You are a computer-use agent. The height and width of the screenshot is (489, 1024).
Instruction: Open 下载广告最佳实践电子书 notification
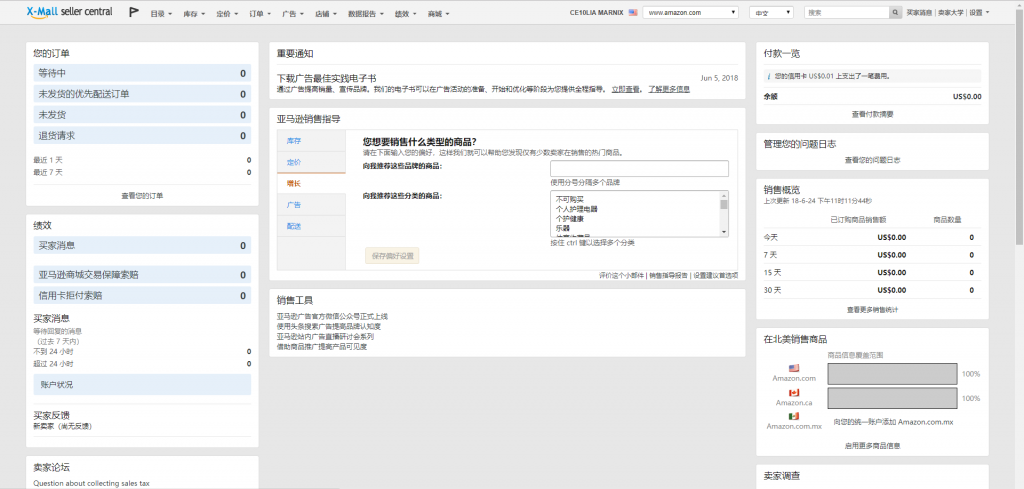(327, 78)
